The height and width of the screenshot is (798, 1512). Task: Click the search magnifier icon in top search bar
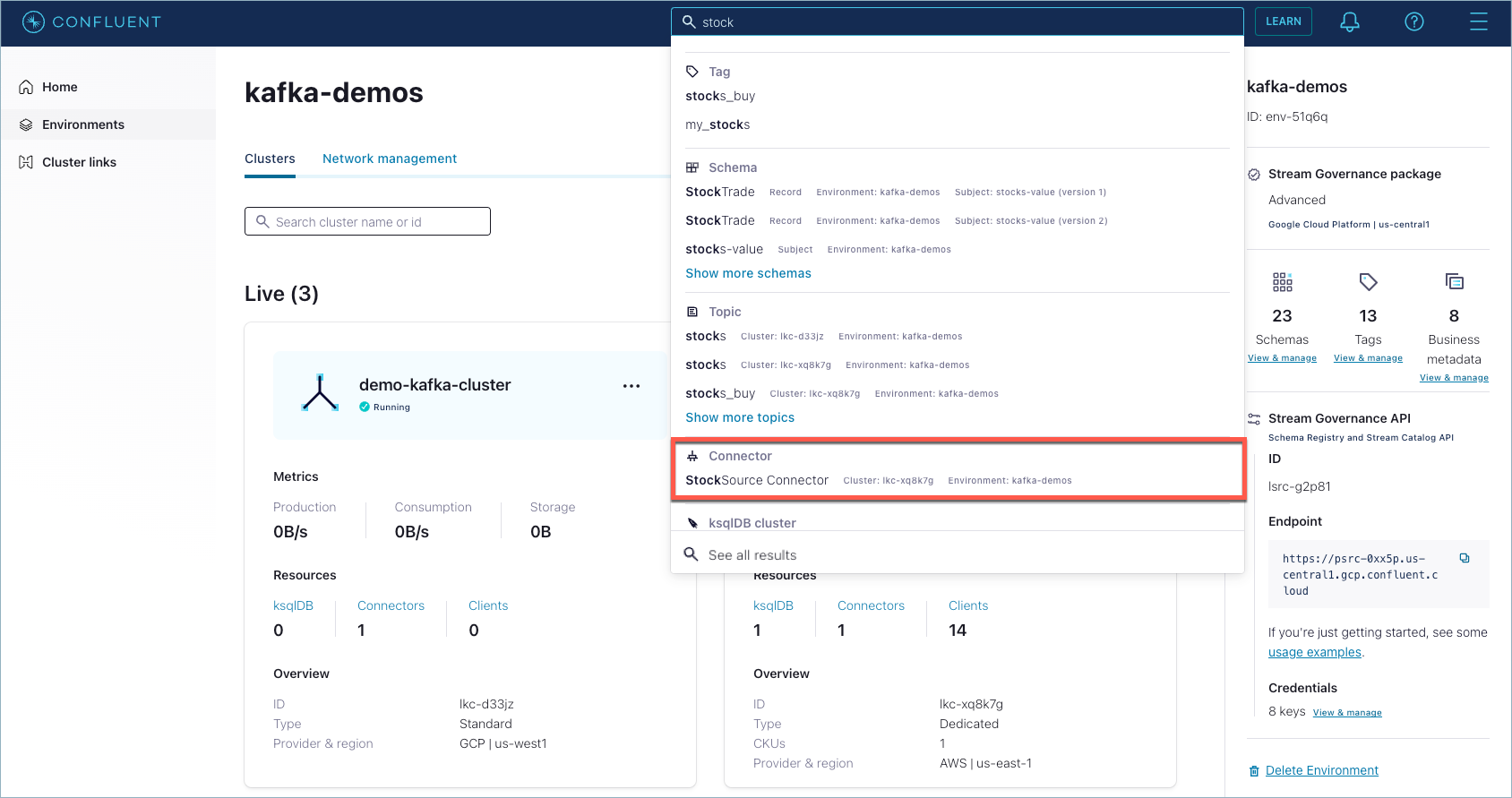tap(689, 21)
